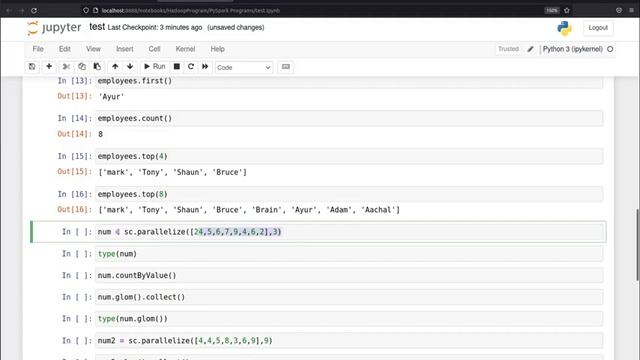Copy selected cells icon

82,67
